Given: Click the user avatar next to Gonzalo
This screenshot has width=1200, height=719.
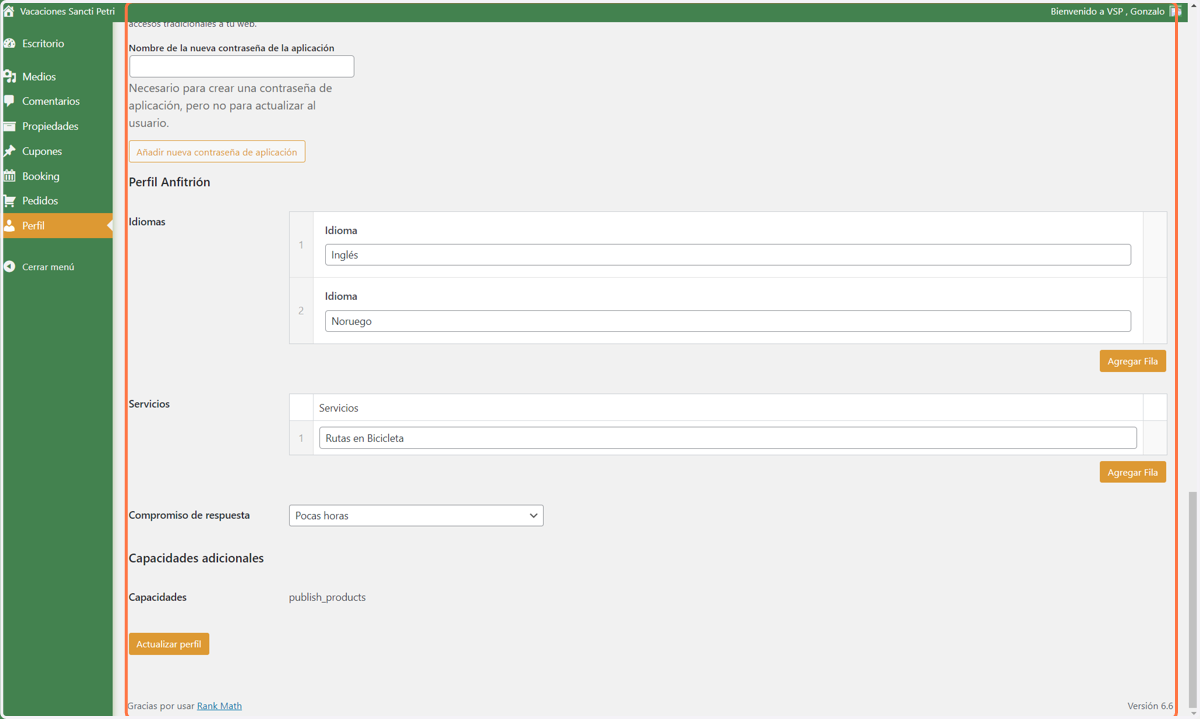Looking at the screenshot, I should click(1175, 11).
